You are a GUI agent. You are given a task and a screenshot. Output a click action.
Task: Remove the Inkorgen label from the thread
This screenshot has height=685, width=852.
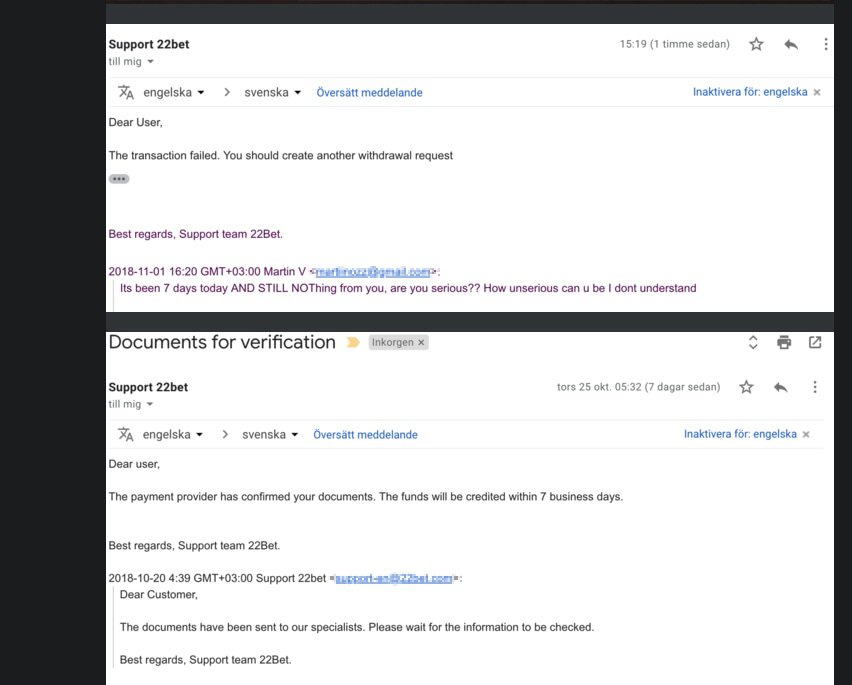tap(421, 342)
